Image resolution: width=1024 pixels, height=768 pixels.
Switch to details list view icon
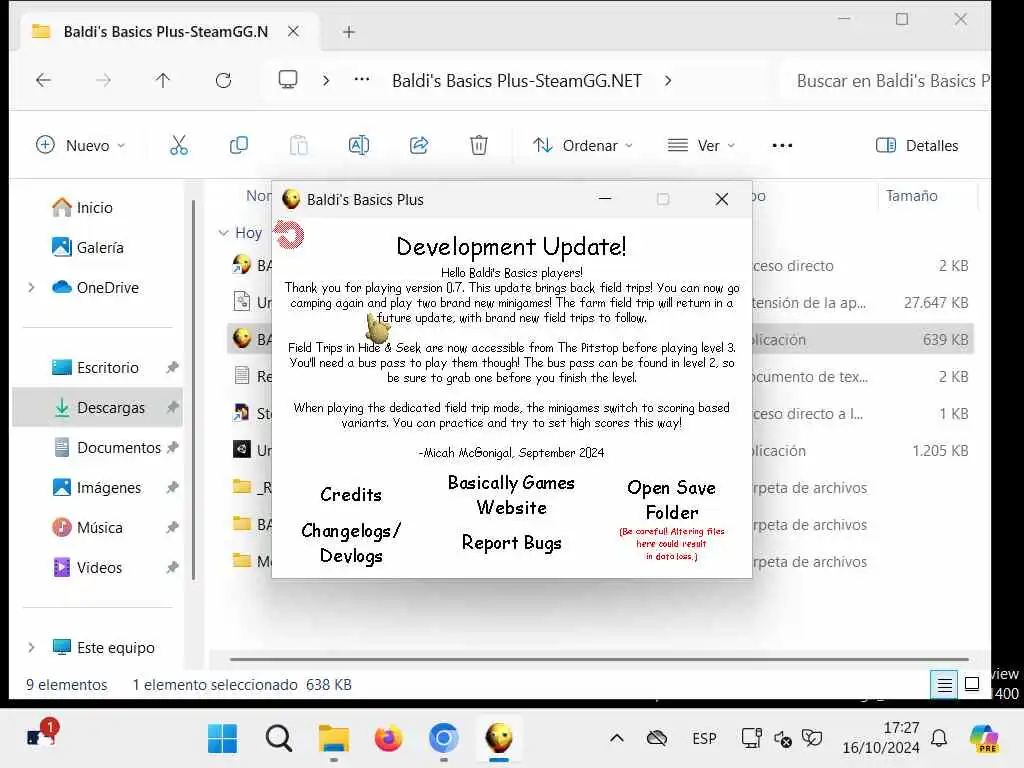pyautogui.click(x=944, y=684)
